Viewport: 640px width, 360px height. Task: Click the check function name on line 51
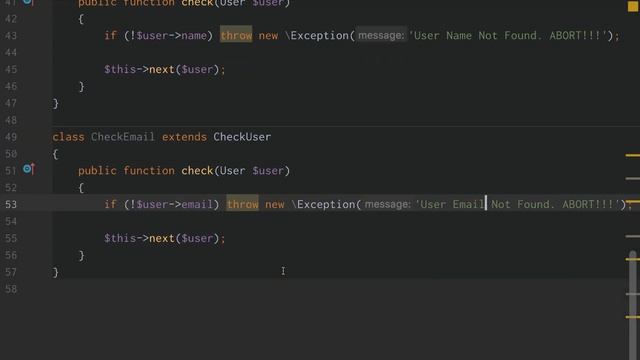coord(197,170)
